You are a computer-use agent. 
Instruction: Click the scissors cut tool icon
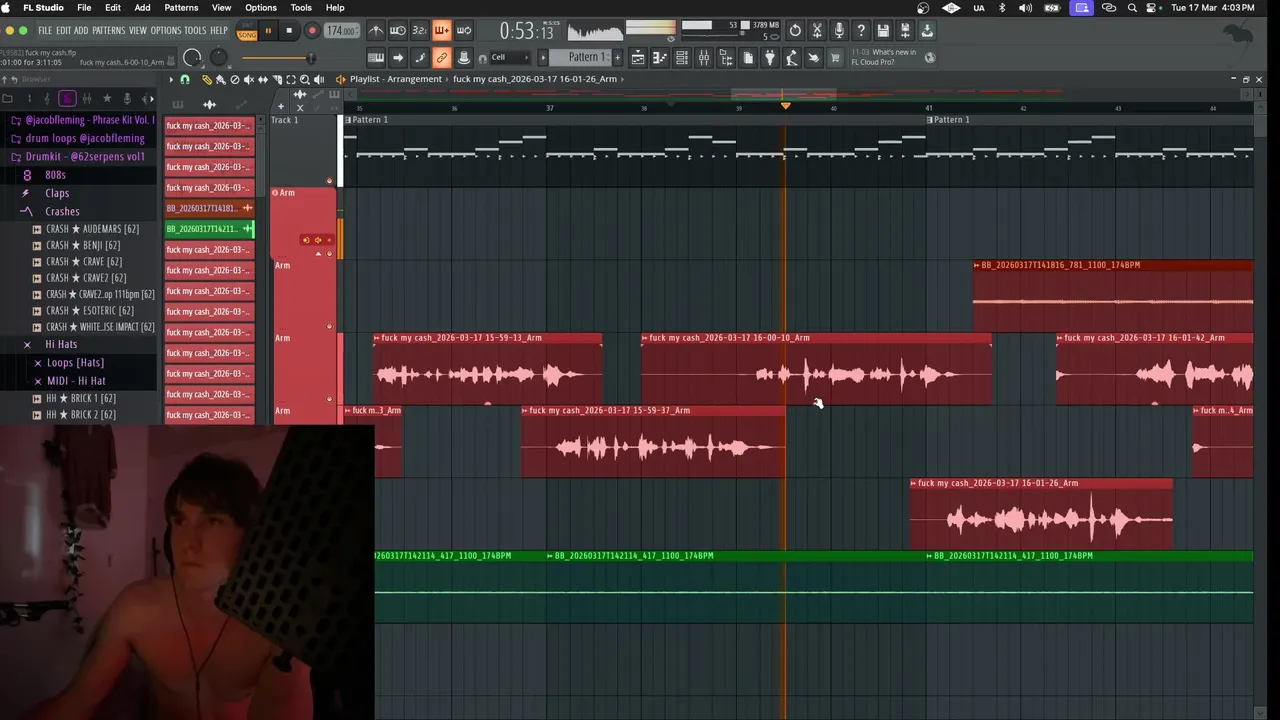pos(817,31)
